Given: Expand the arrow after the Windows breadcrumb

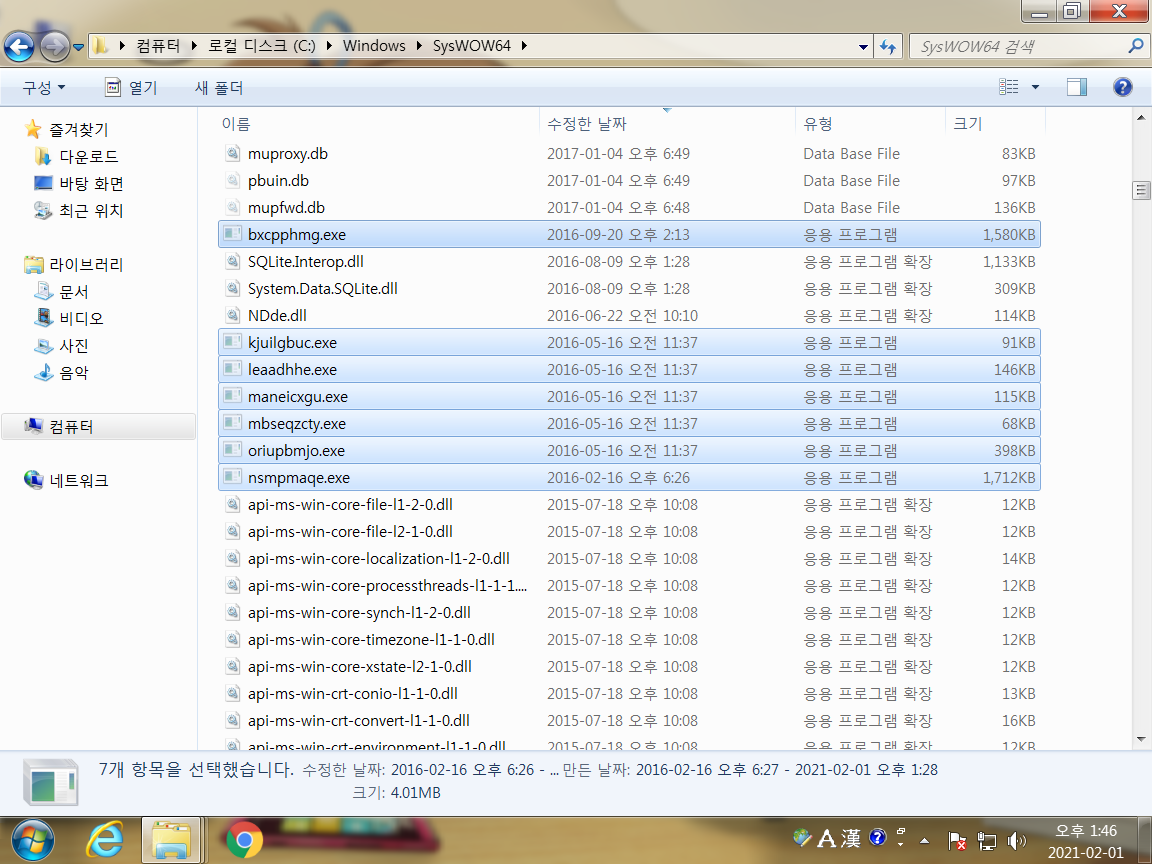Looking at the screenshot, I should click(419, 46).
